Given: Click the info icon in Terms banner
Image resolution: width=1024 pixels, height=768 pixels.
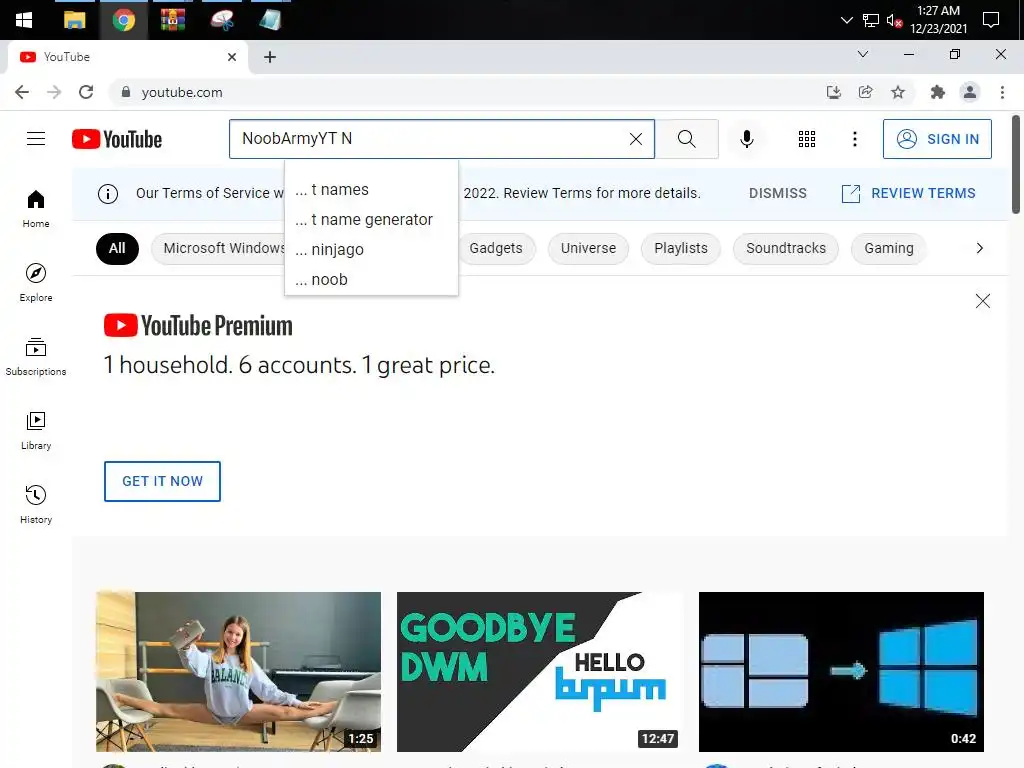Looking at the screenshot, I should point(108,193).
